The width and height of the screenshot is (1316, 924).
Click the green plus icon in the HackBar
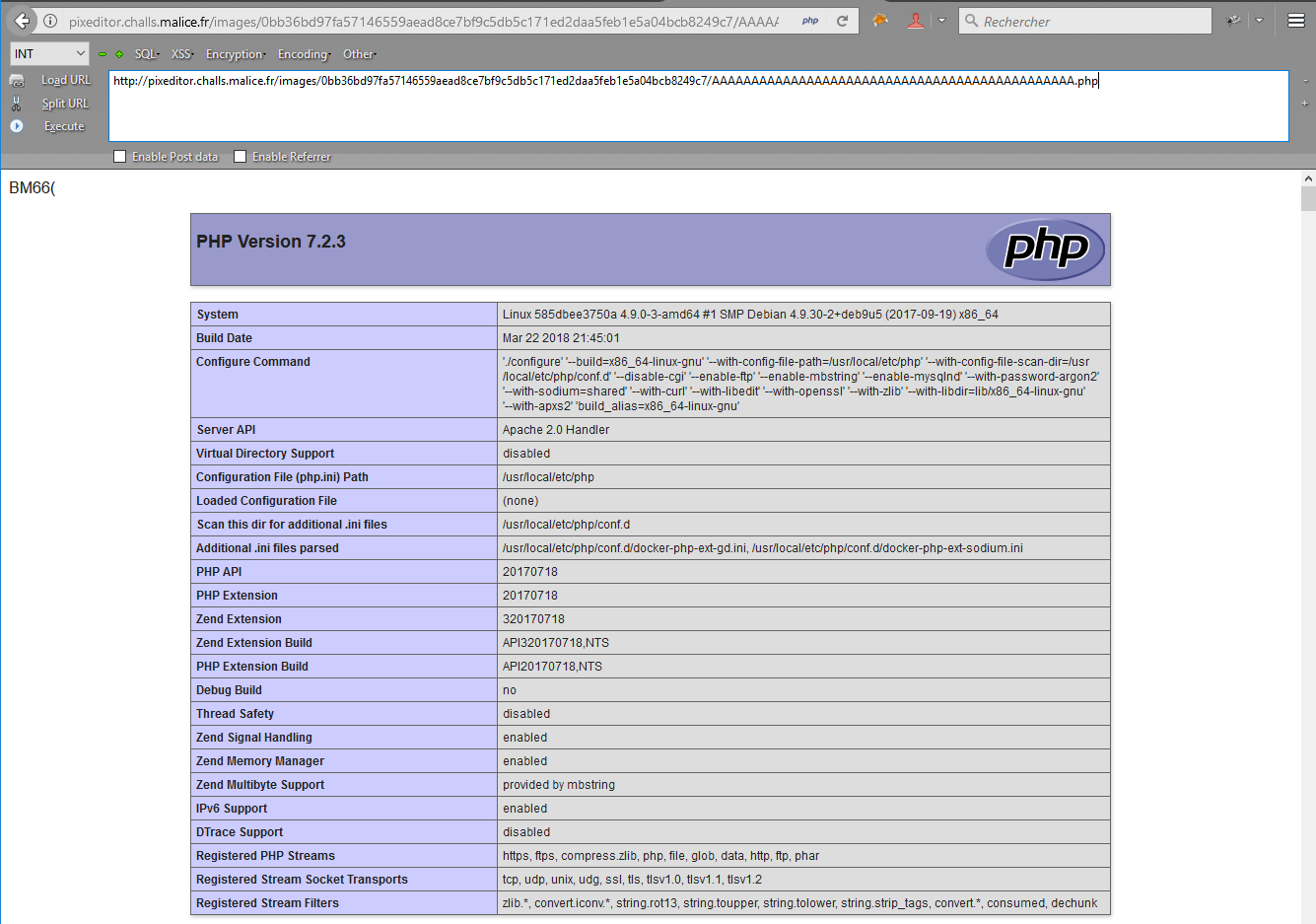tap(119, 54)
